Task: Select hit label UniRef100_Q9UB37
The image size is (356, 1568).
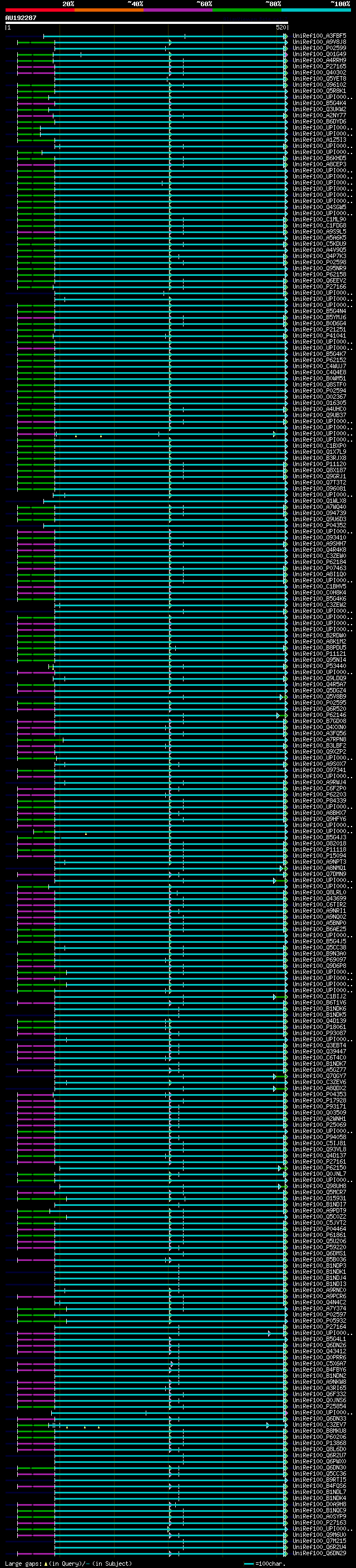Action: tap(319, 415)
